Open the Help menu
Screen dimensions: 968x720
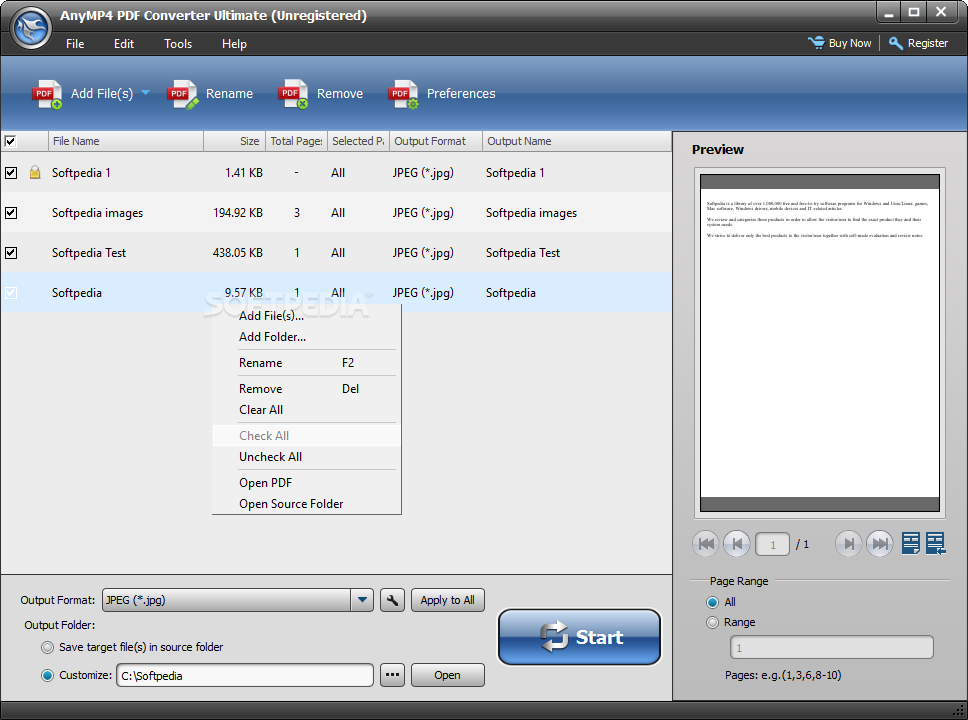[235, 44]
